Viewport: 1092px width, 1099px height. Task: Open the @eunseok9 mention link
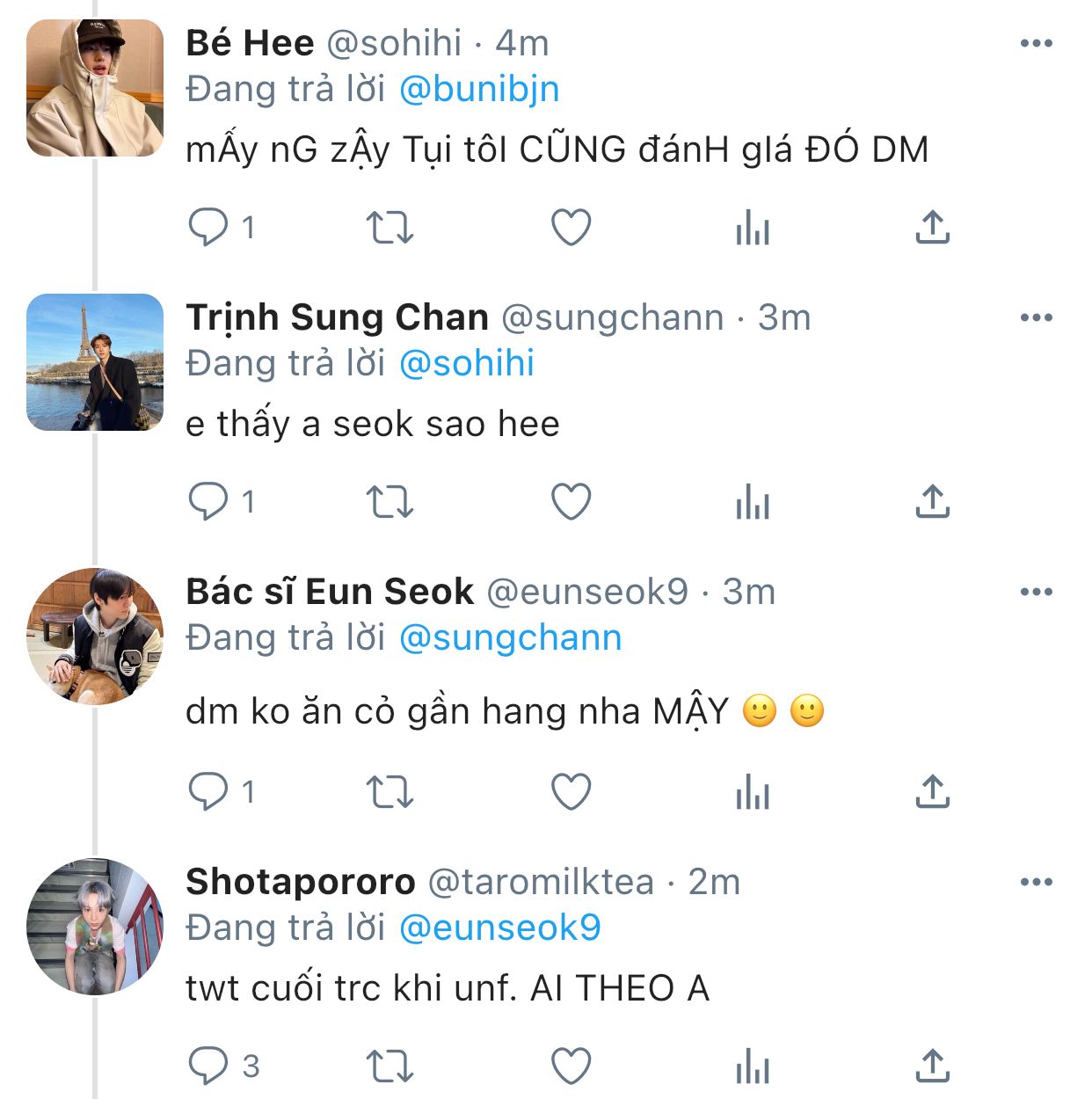tap(499, 928)
